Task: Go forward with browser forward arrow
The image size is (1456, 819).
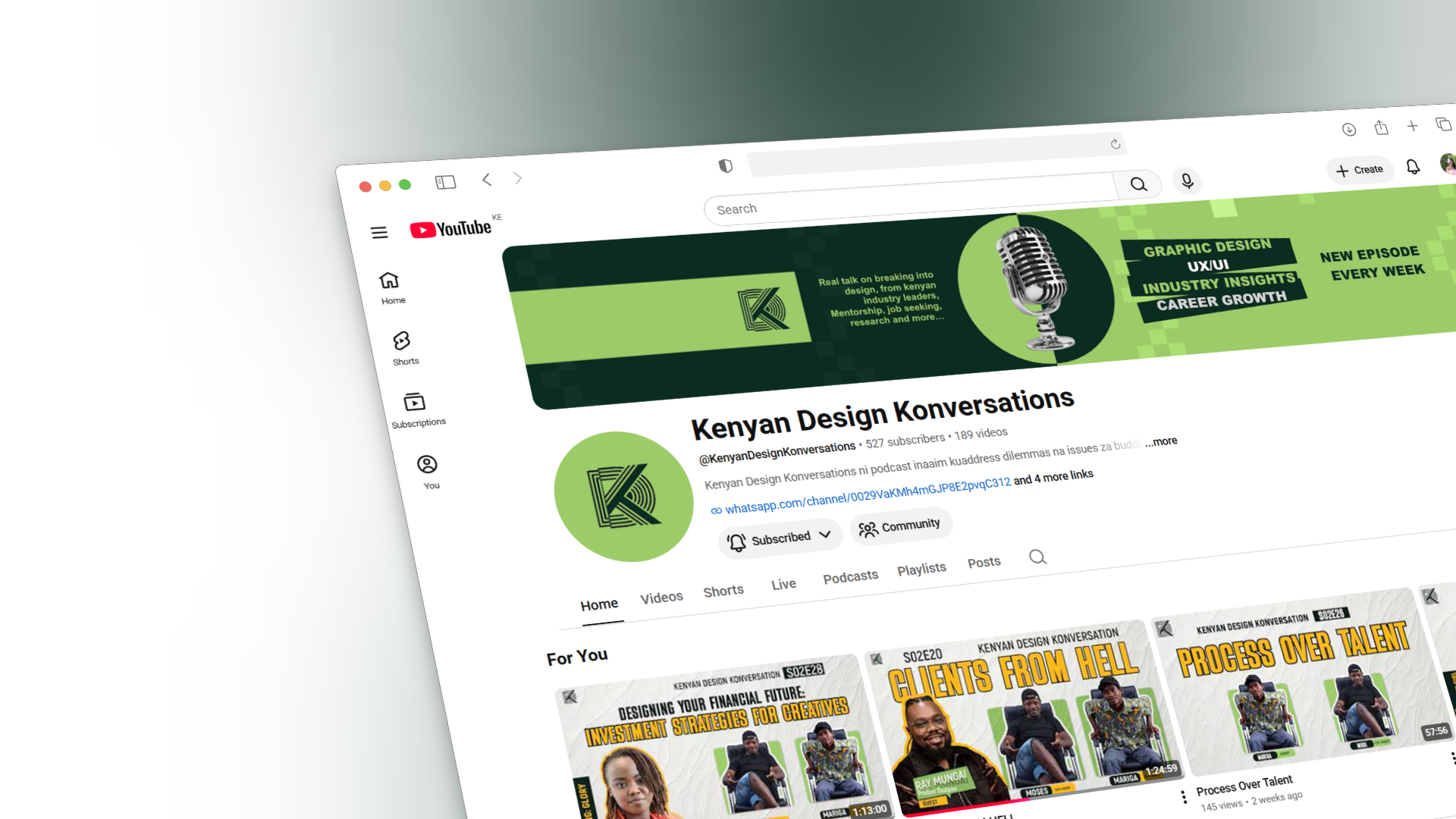Action: click(517, 178)
